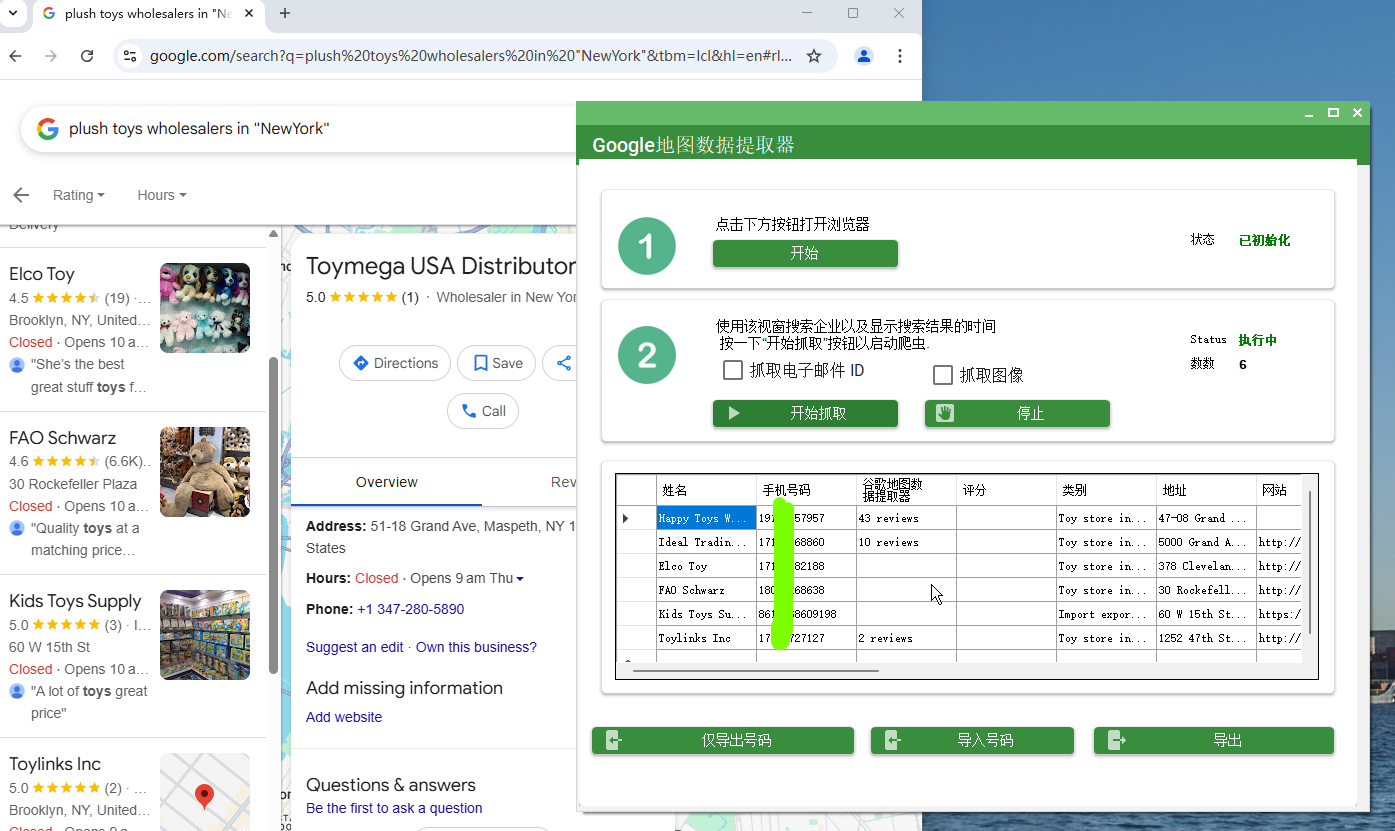Click the Add website link
The image size is (1395, 831).
click(x=344, y=717)
